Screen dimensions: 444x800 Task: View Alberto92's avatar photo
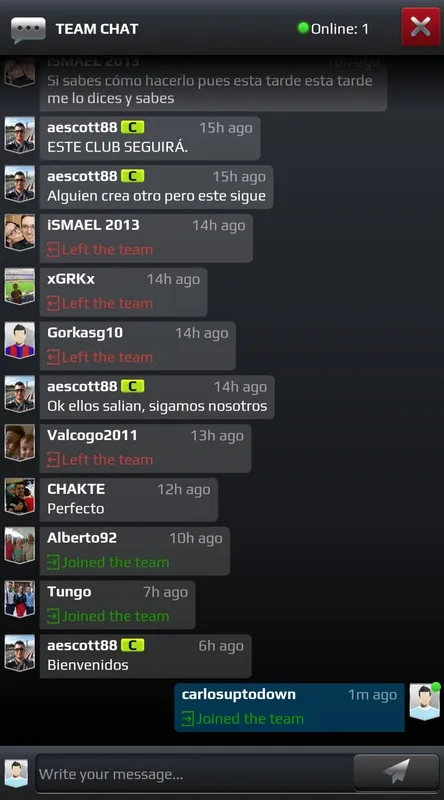pyautogui.click(x=19, y=545)
